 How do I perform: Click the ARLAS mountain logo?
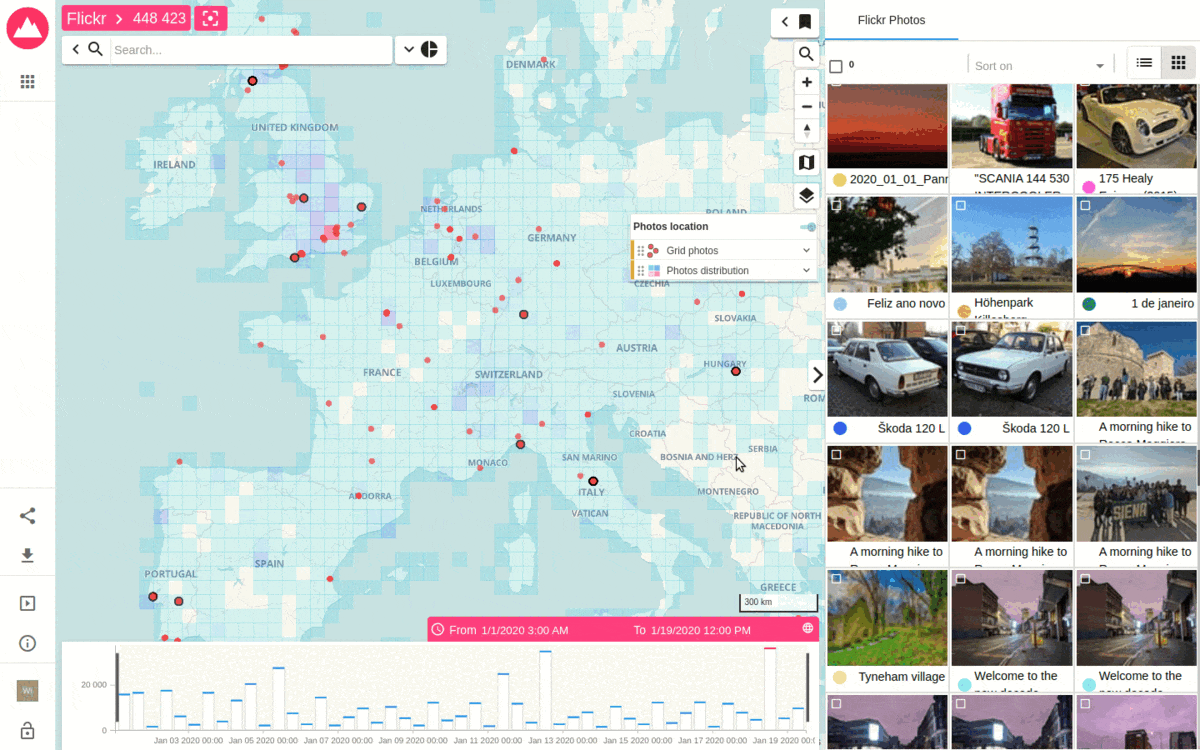(27, 27)
